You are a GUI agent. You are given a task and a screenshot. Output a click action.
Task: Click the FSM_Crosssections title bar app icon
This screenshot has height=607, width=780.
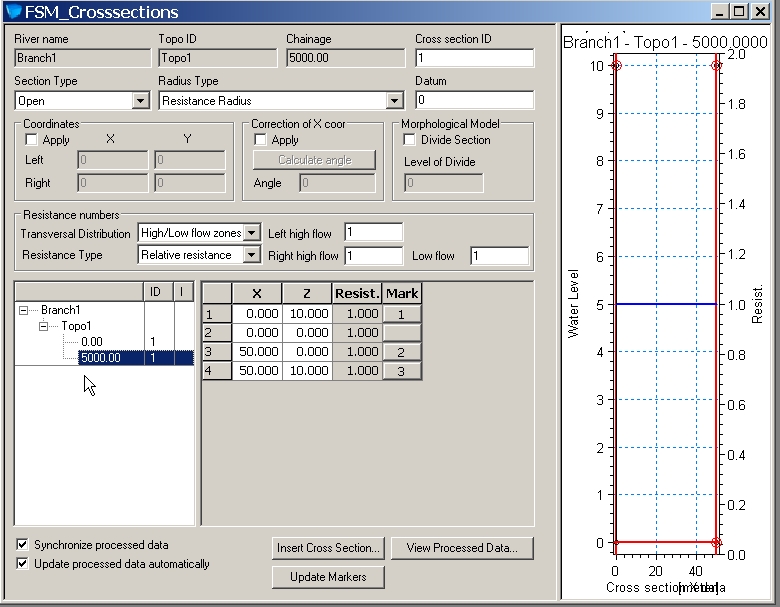(x=13, y=12)
